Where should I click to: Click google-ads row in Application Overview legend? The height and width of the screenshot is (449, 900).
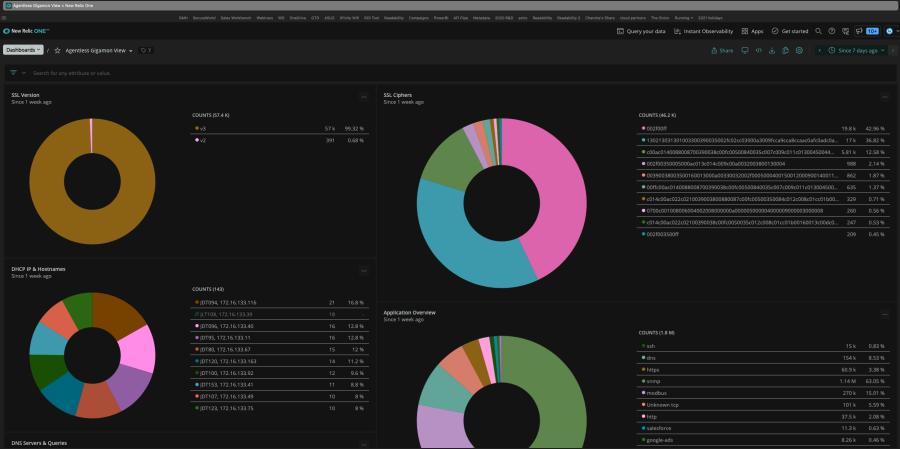tap(764, 440)
